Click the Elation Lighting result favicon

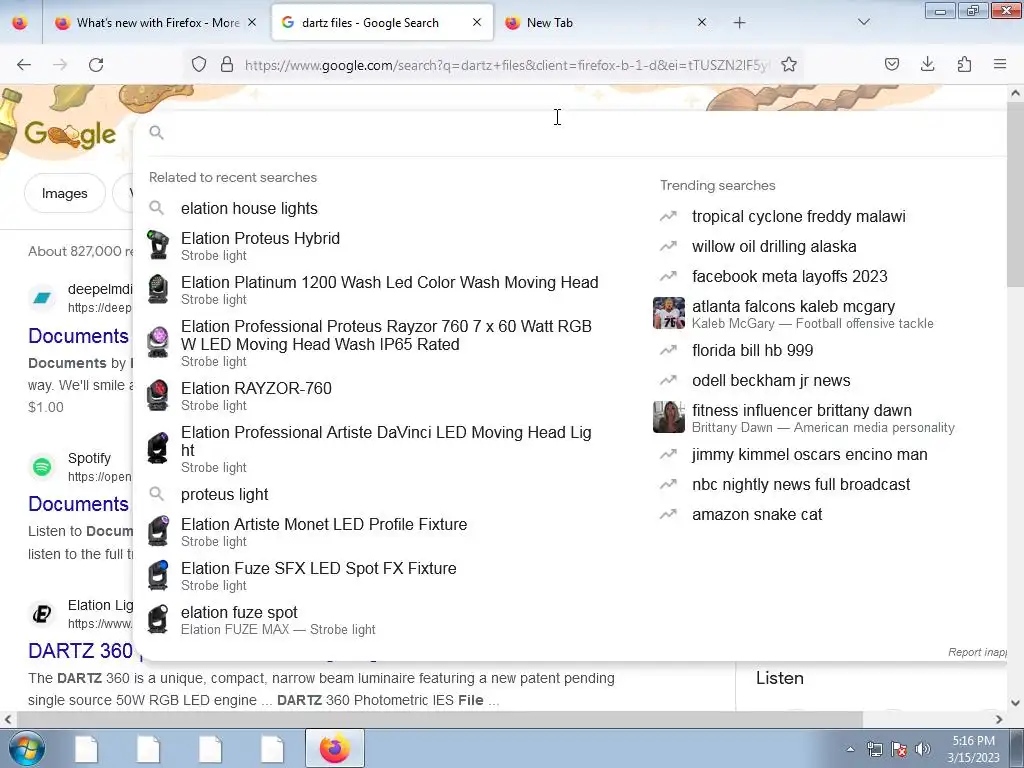[42, 614]
